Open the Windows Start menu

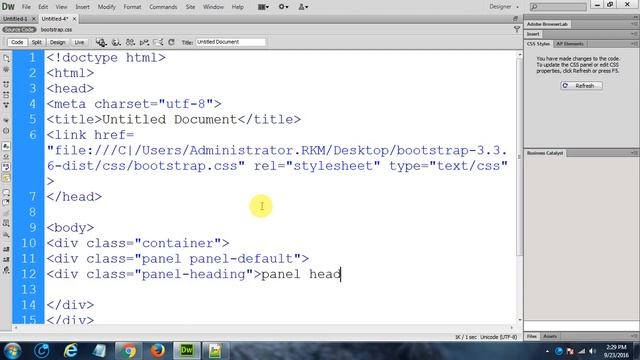12,351
